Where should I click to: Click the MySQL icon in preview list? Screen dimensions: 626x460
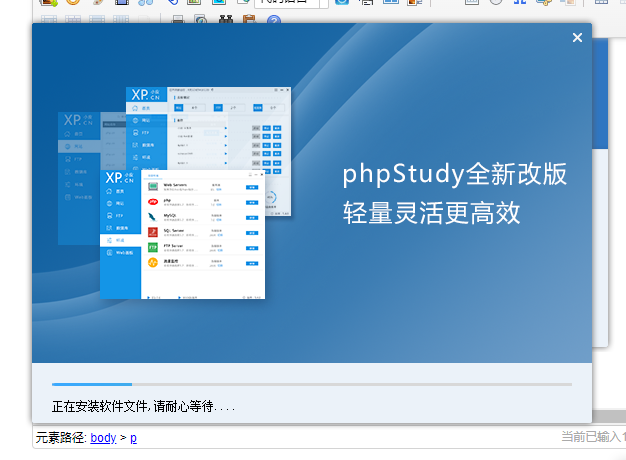(153, 216)
